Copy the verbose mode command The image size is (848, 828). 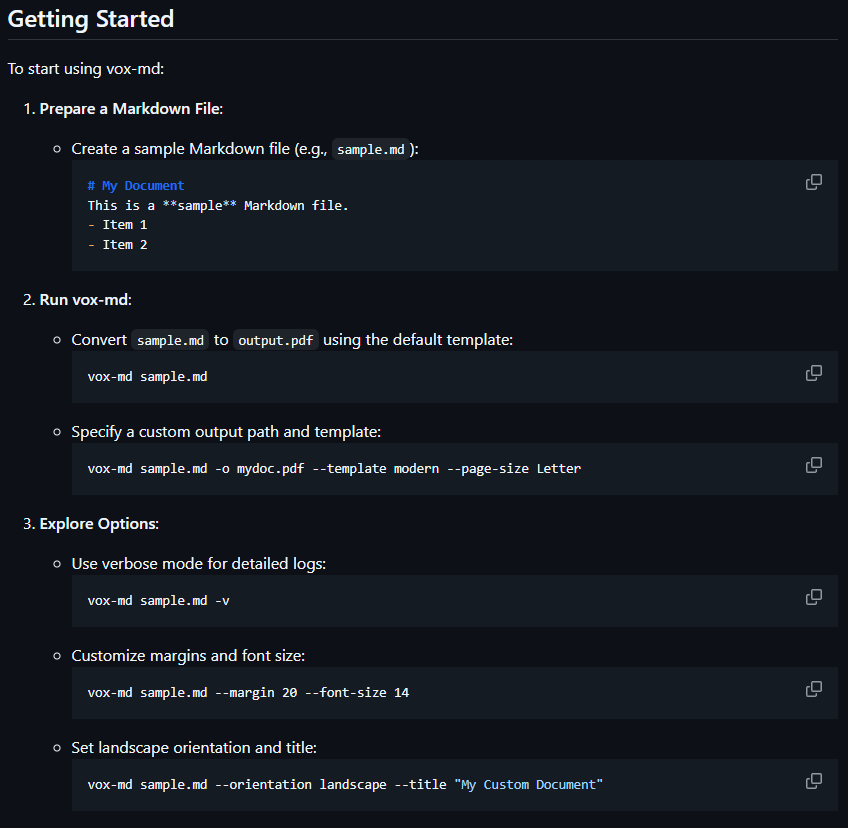point(813,596)
